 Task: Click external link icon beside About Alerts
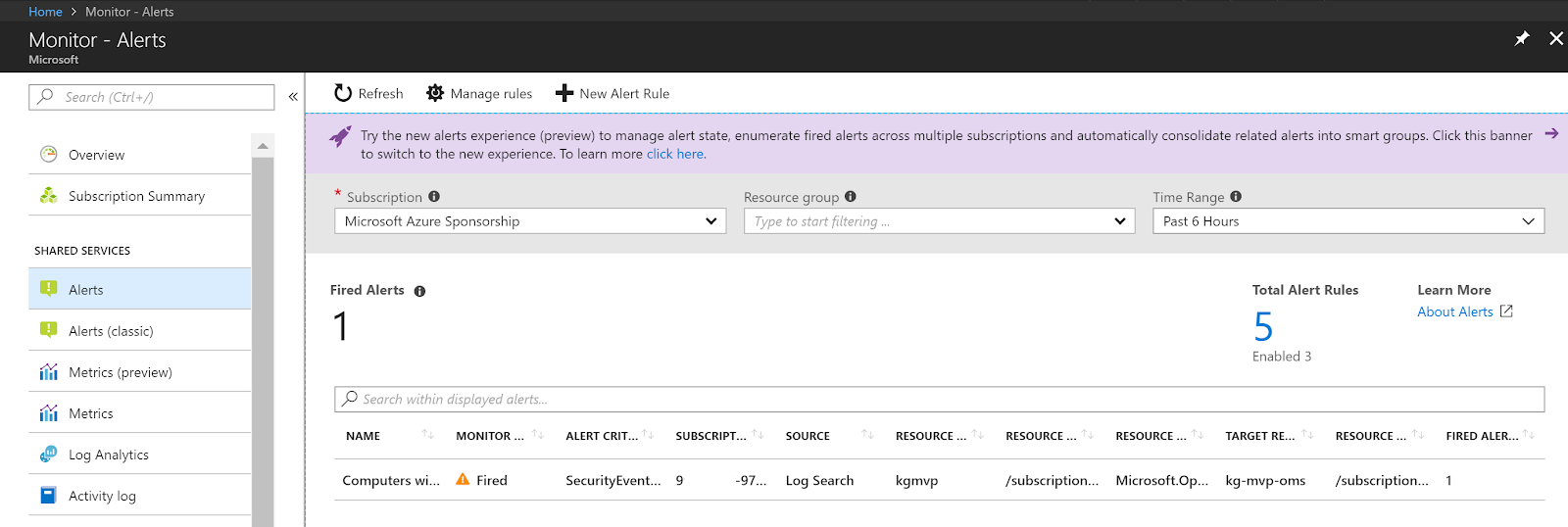(1506, 311)
